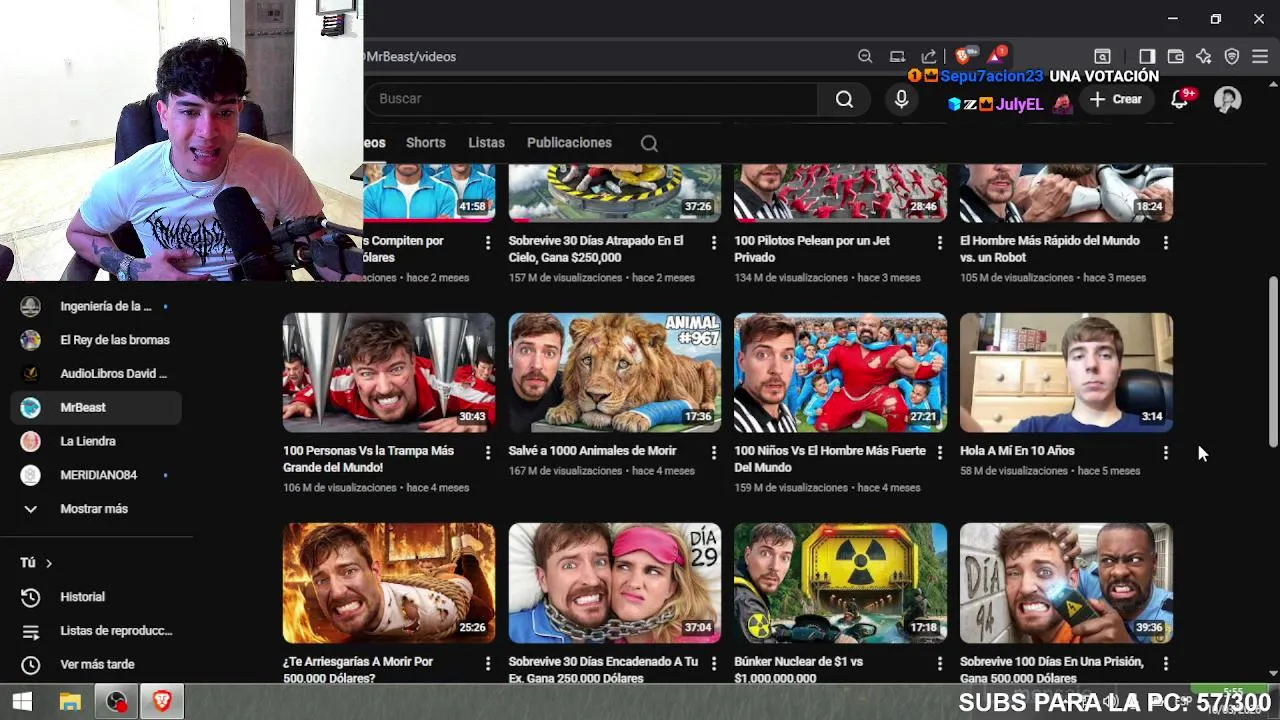Open options for Sobrevive 100 Días En Una Prisión
The width and height of the screenshot is (1280, 720).
(x=1165, y=663)
